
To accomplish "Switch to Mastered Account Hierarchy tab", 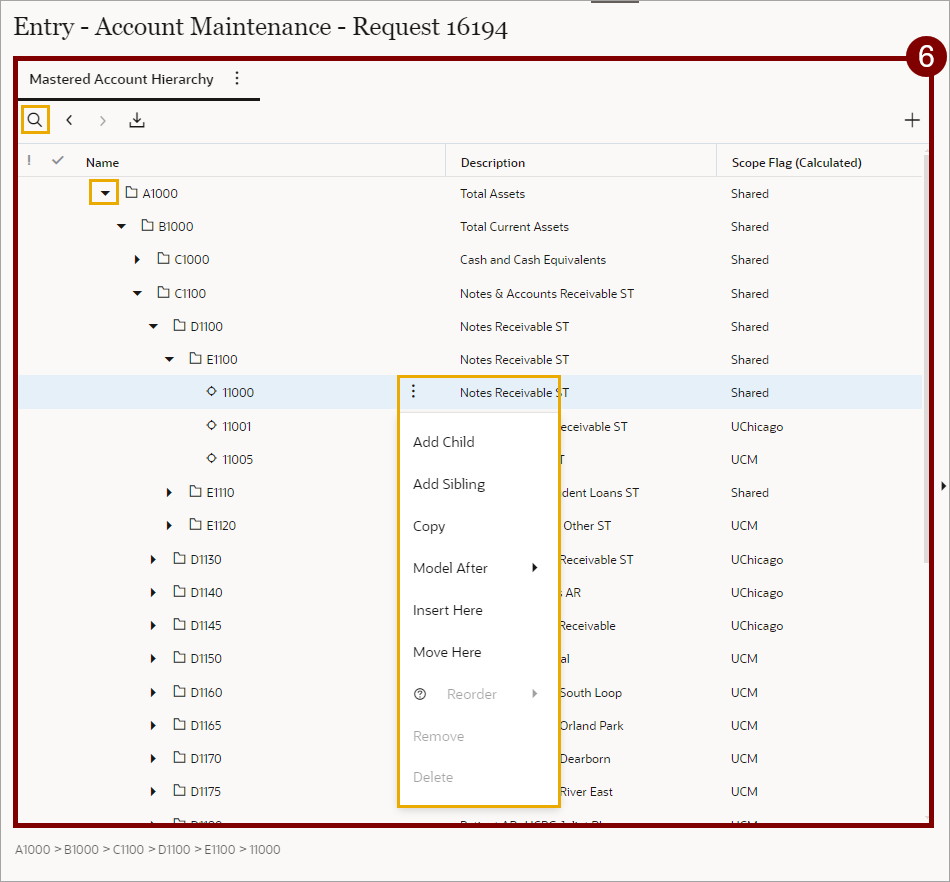I will 121,79.
